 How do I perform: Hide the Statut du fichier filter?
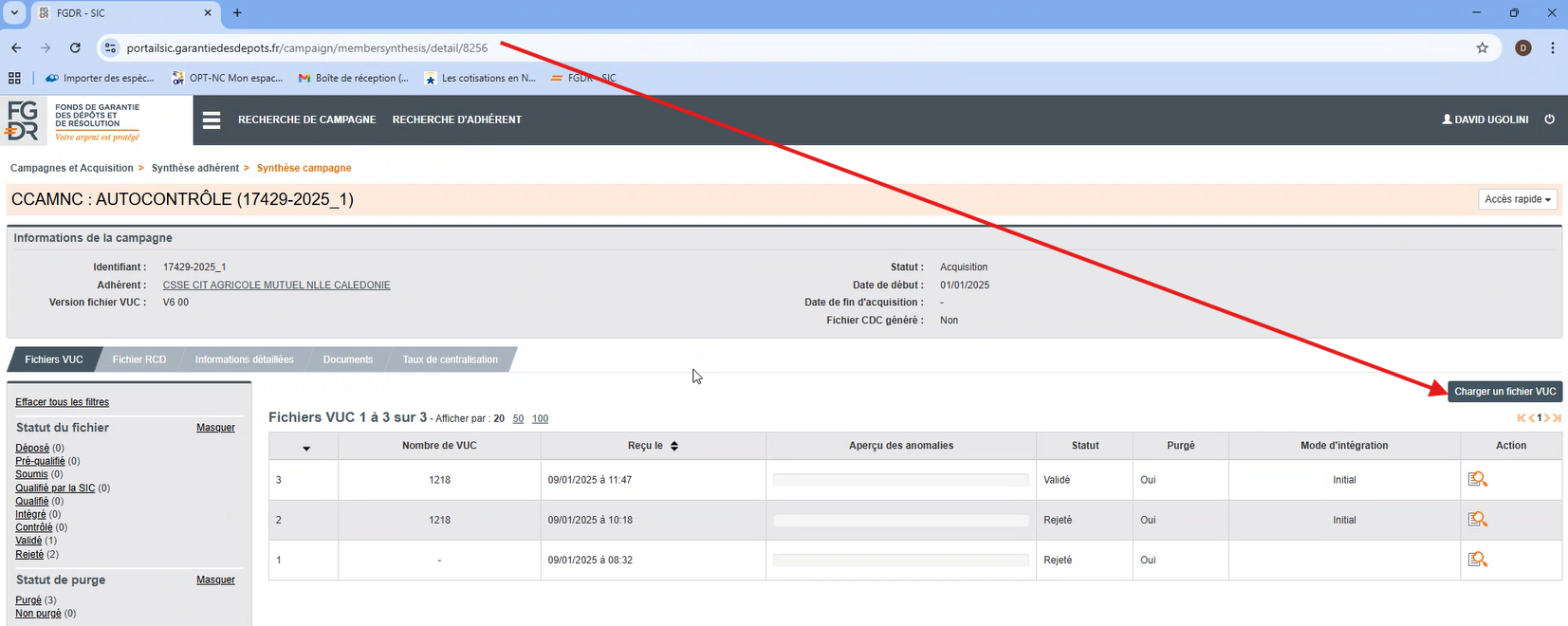click(215, 428)
